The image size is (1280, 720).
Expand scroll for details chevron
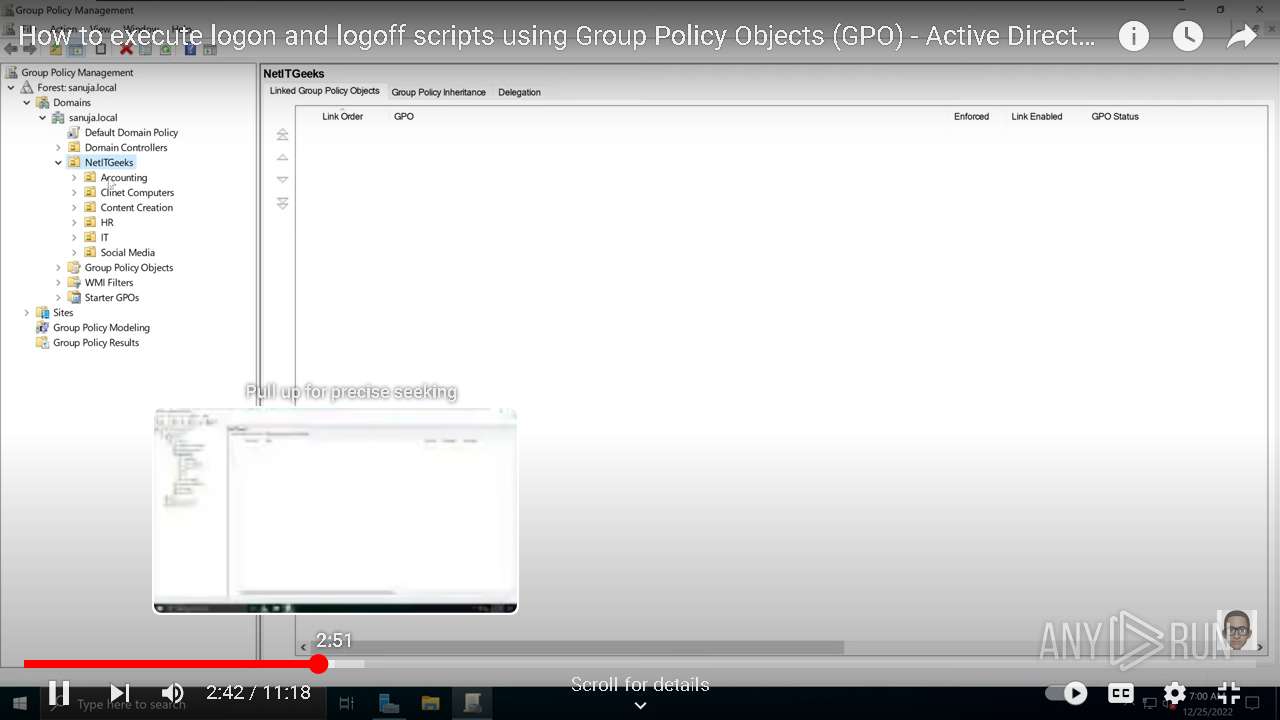[x=640, y=705]
